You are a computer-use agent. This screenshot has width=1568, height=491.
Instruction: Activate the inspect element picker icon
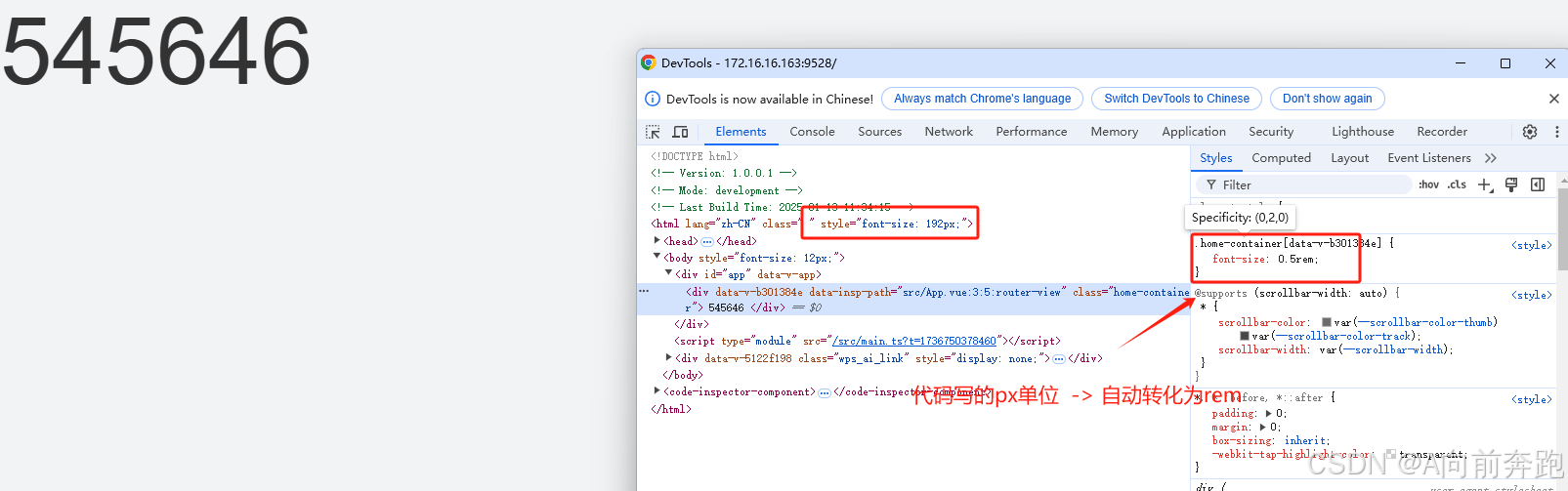[x=653, y=132]
